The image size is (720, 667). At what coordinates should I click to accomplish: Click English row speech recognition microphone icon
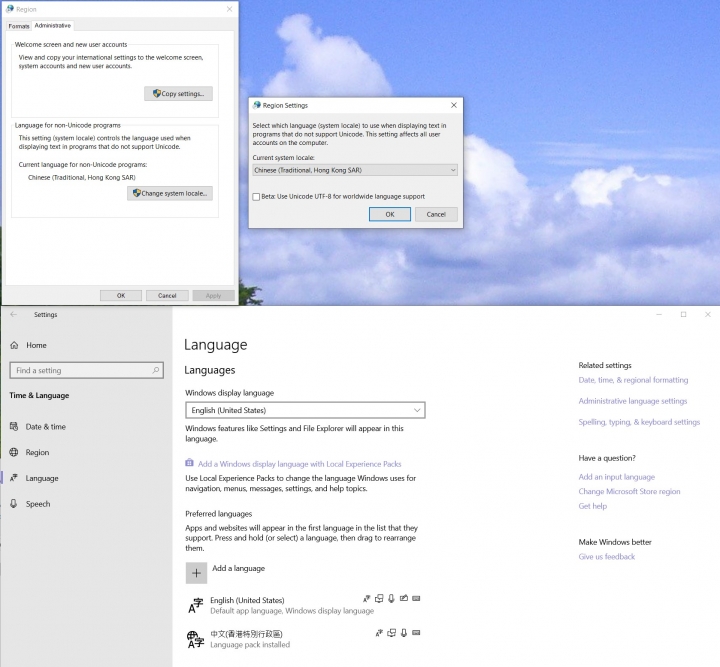click(391, 599)
